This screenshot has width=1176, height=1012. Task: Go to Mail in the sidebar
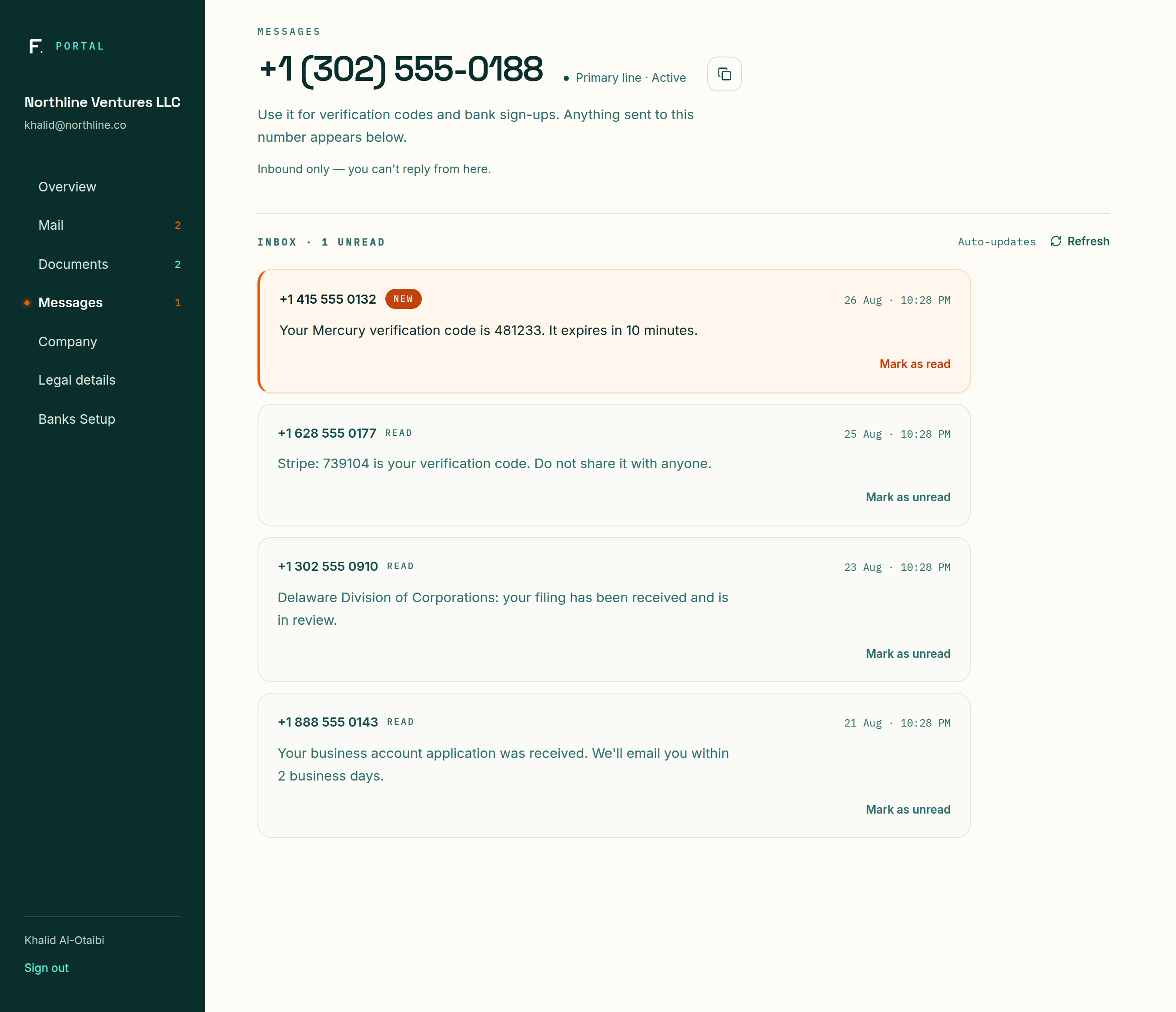coord(50,225)
